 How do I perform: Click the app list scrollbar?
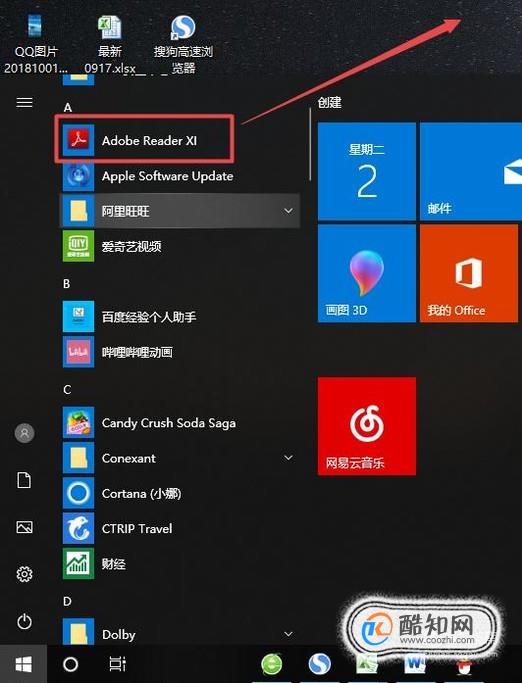coord(310,144)
